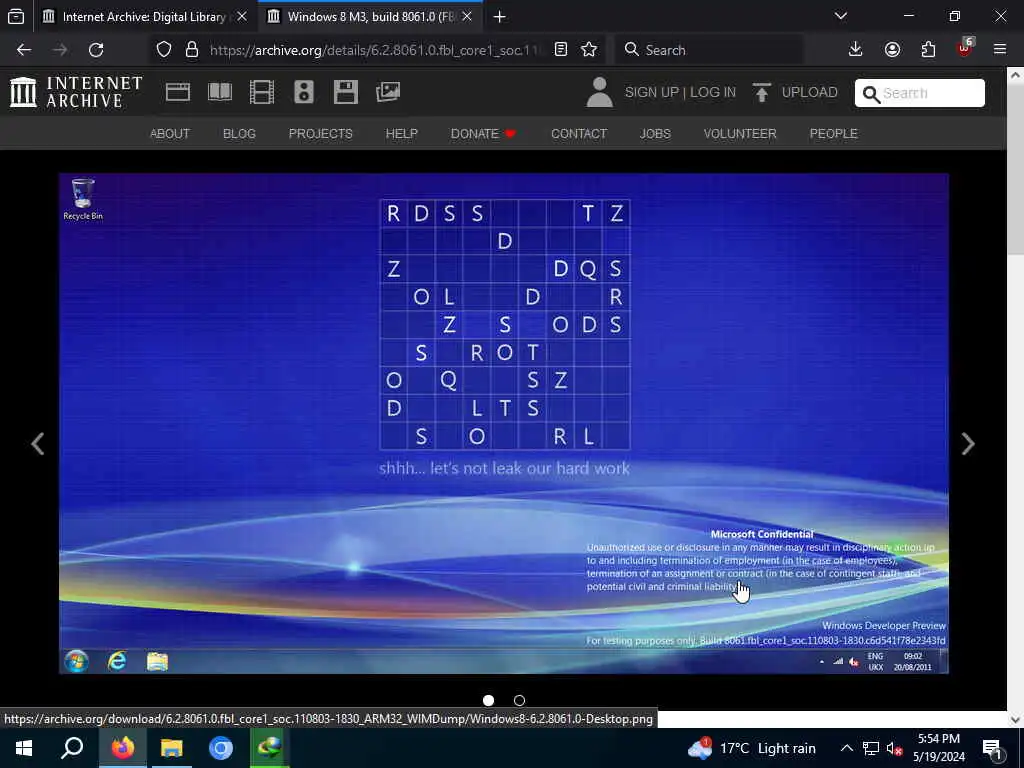Screen dimensions: 1024x768
Task: Show the next carousel image
Action: click(x=968, y=444)
